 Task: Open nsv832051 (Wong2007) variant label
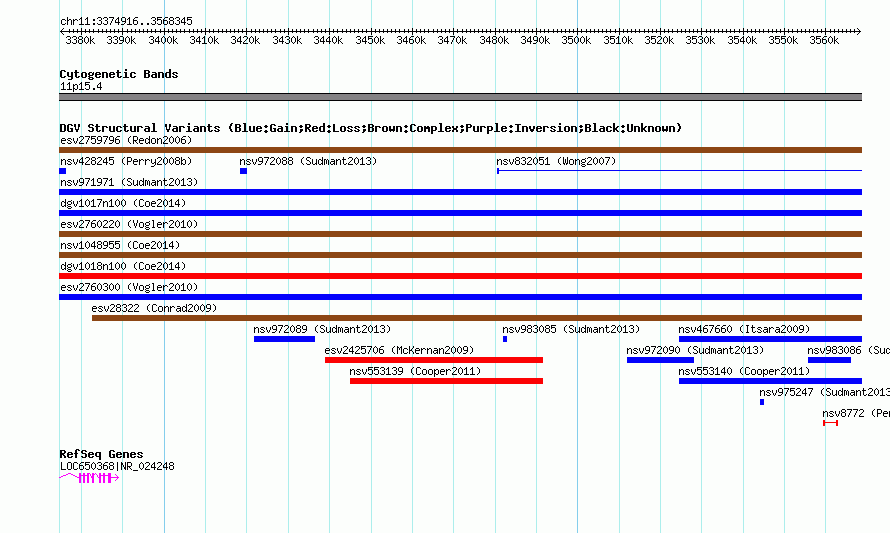click(x=556, y=161)
